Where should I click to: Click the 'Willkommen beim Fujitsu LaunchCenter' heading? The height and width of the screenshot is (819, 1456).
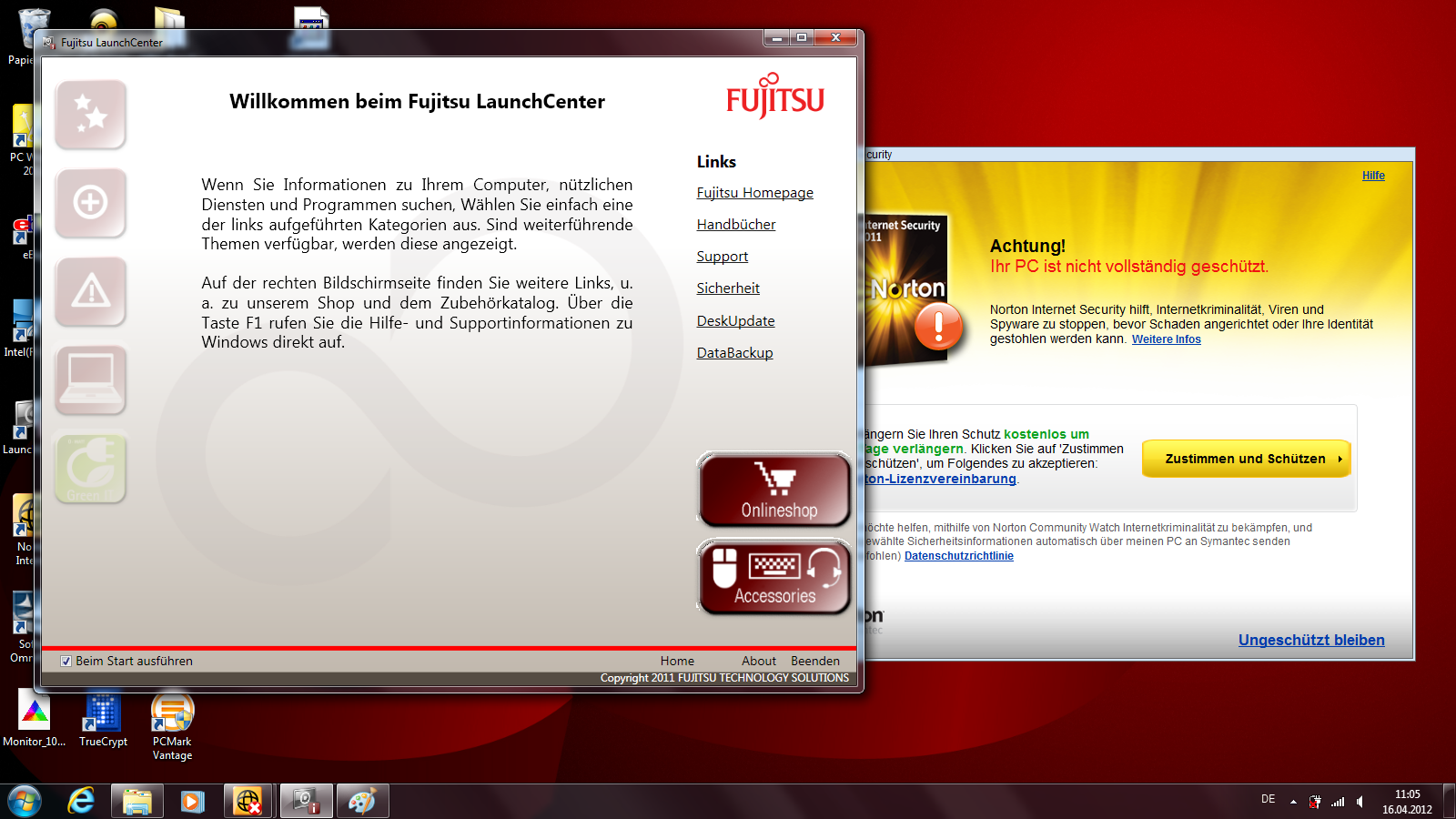click(x=417, y=102)
